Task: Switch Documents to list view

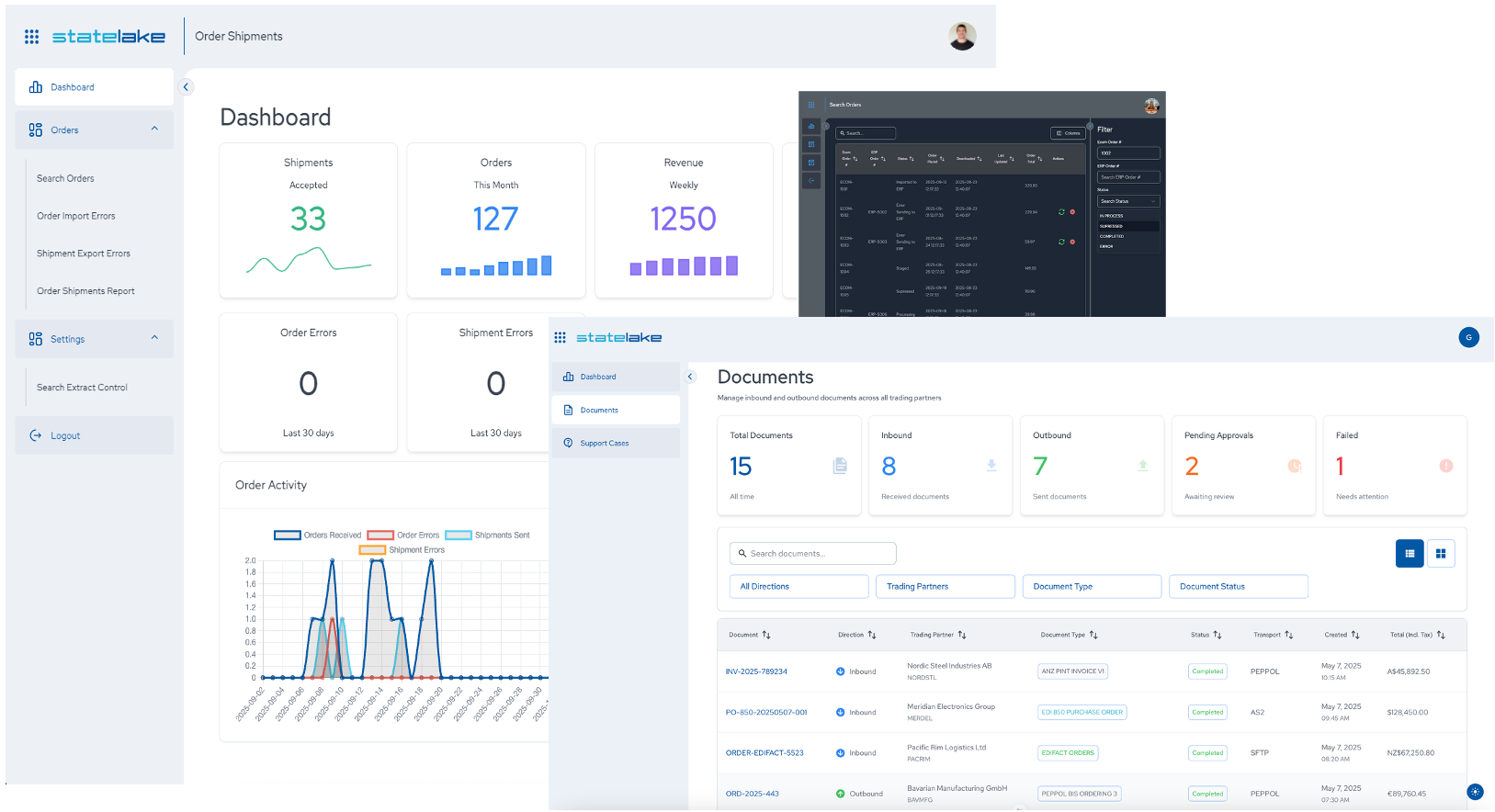Action: tap(1409, 553)
